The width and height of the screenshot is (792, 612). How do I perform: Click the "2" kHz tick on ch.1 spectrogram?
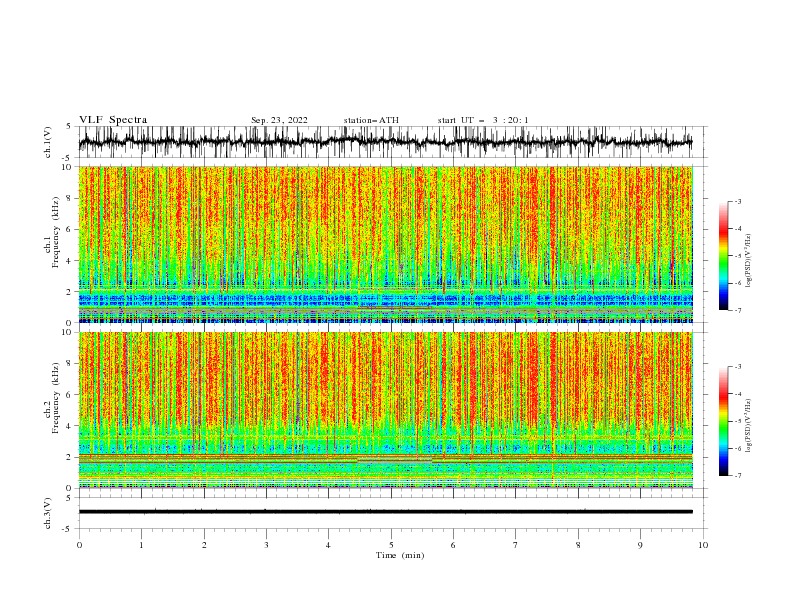70,292
